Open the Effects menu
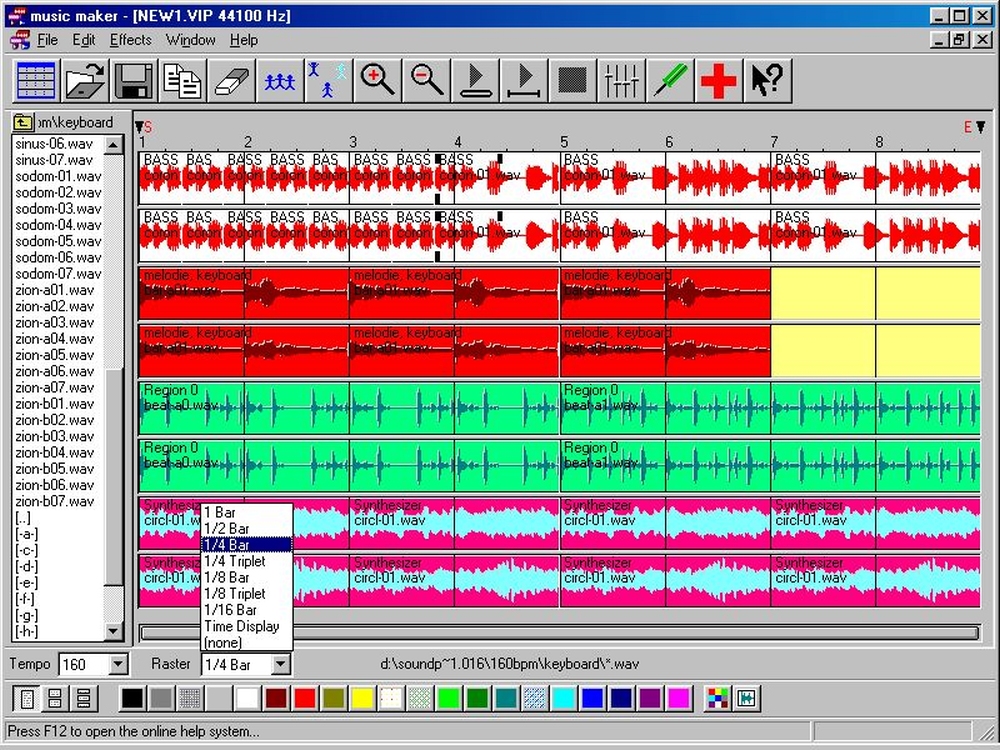Screen dimensions: 1000x750 (x=130, y=40)
